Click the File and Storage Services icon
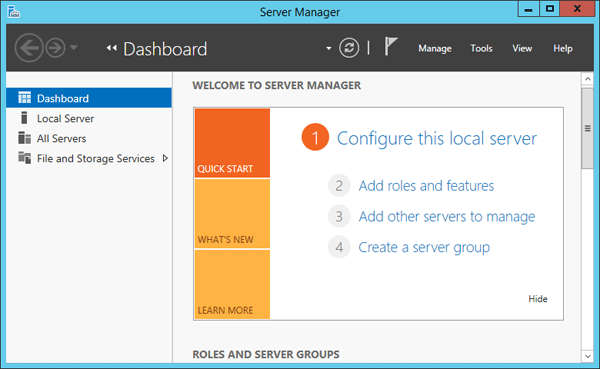This screenshot has width=600, height=369. [x=24, y=158]
